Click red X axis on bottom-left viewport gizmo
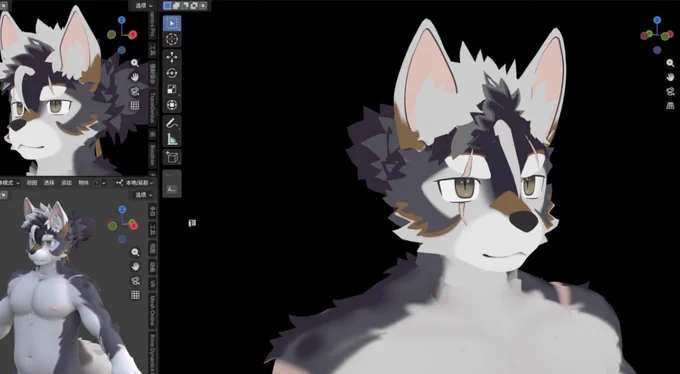The height and width of the screenshot is (374, 680). (133, 225)
